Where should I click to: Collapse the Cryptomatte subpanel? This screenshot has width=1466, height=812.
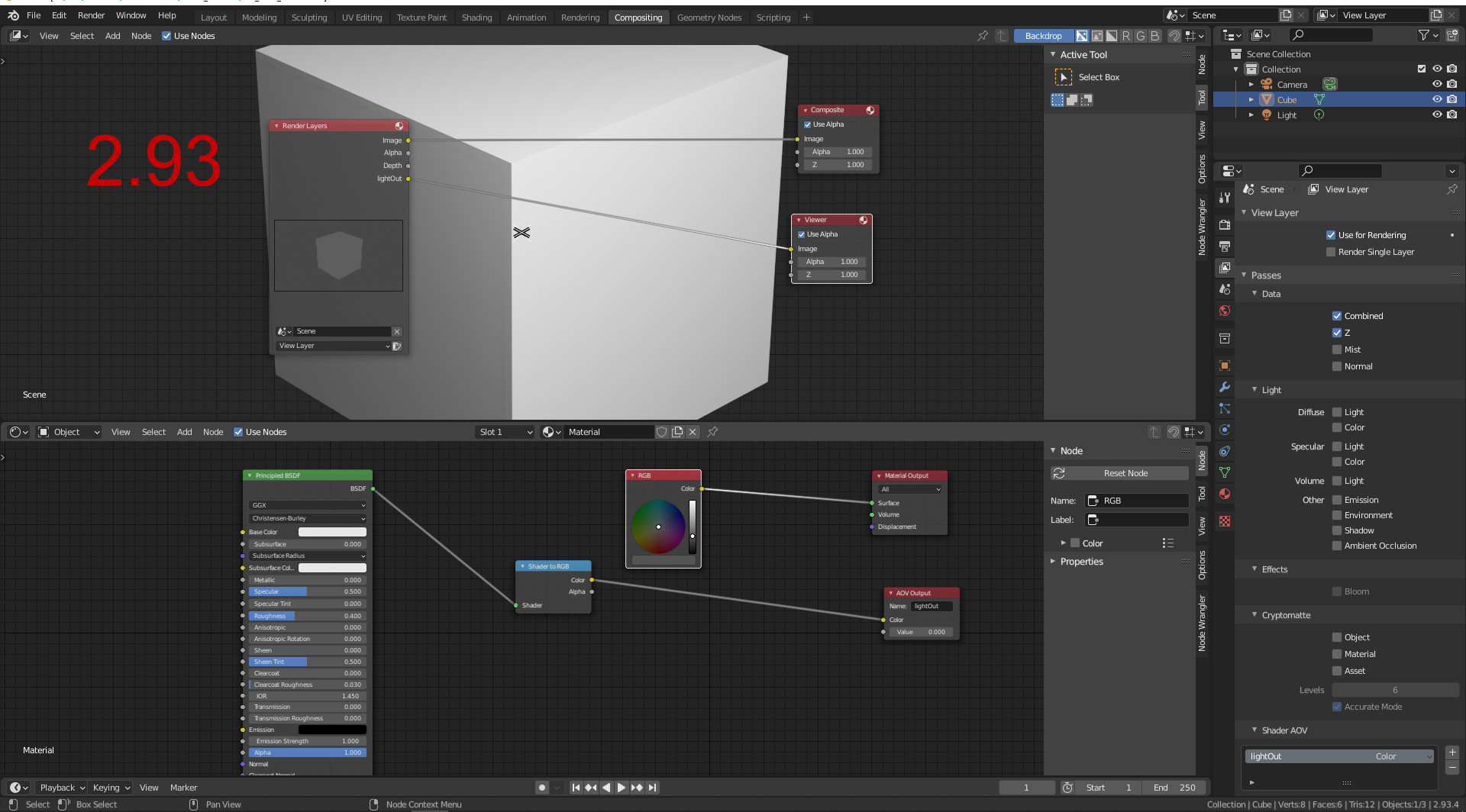[x=1254, y=615]
